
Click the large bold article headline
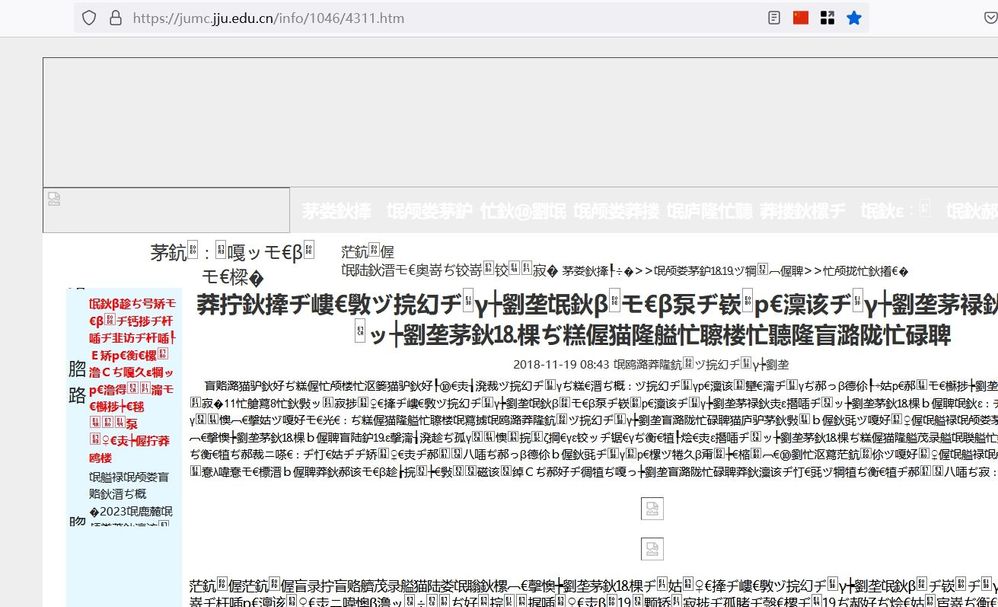click(597, 319)
